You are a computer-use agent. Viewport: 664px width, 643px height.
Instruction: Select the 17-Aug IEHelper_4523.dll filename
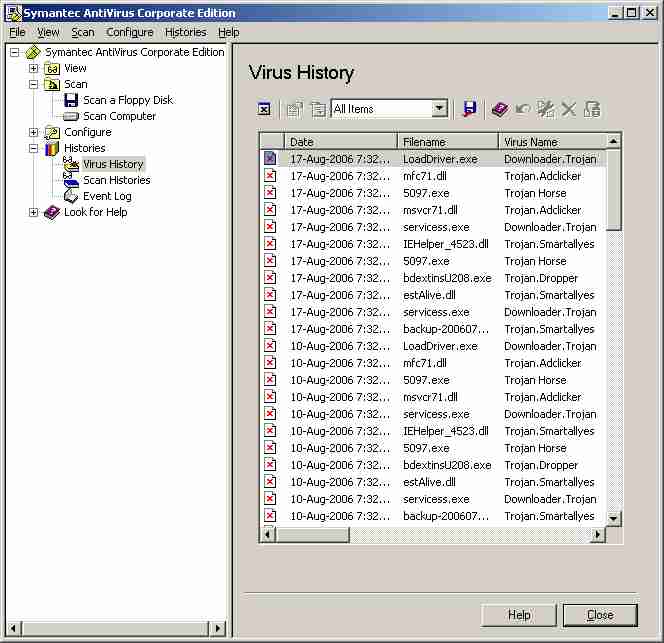[x=445, y=244]
